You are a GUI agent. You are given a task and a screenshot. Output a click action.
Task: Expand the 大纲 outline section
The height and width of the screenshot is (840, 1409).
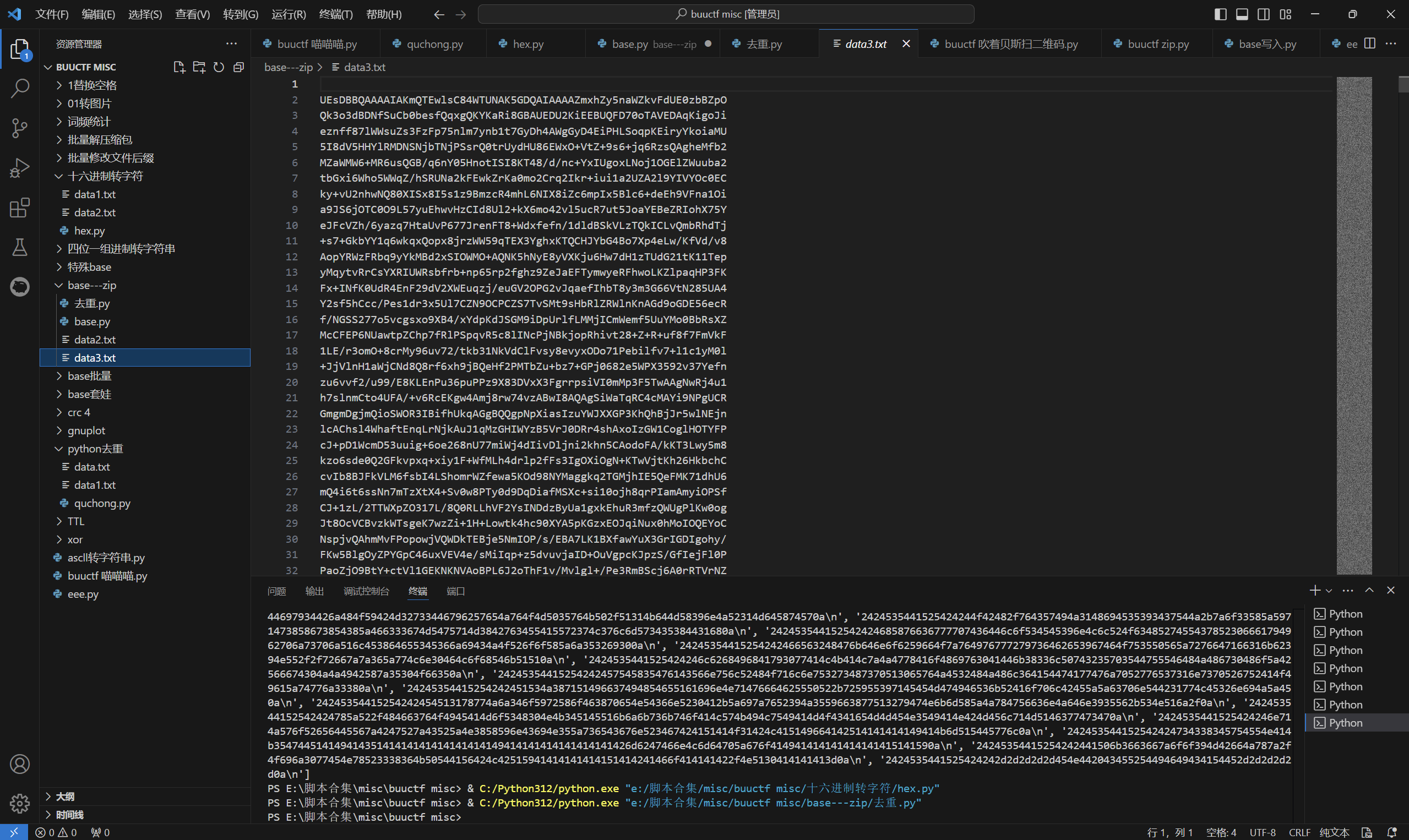[x=145, y=797]
